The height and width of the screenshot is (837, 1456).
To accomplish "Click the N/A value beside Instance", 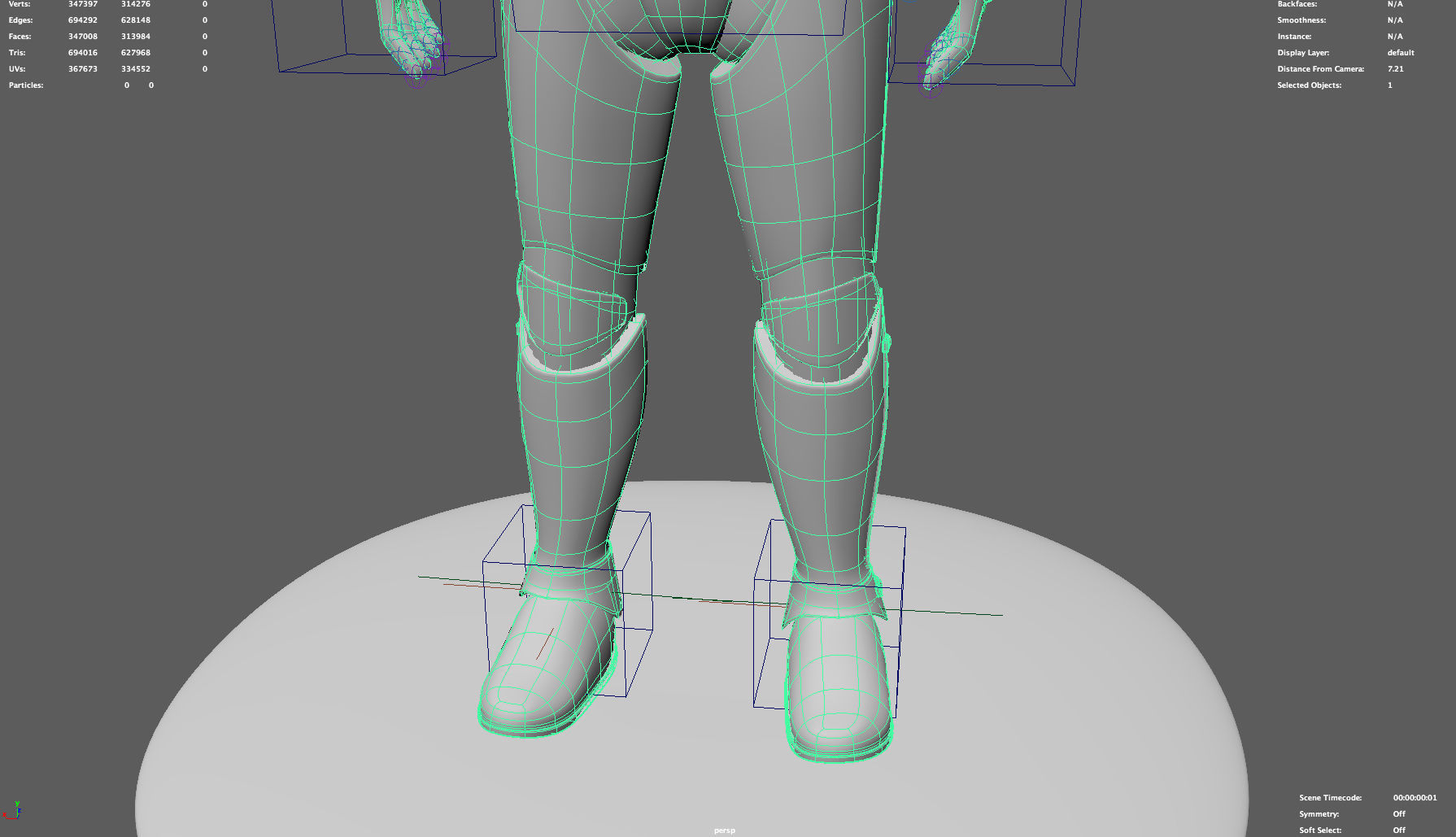I will pos(1395,37).
